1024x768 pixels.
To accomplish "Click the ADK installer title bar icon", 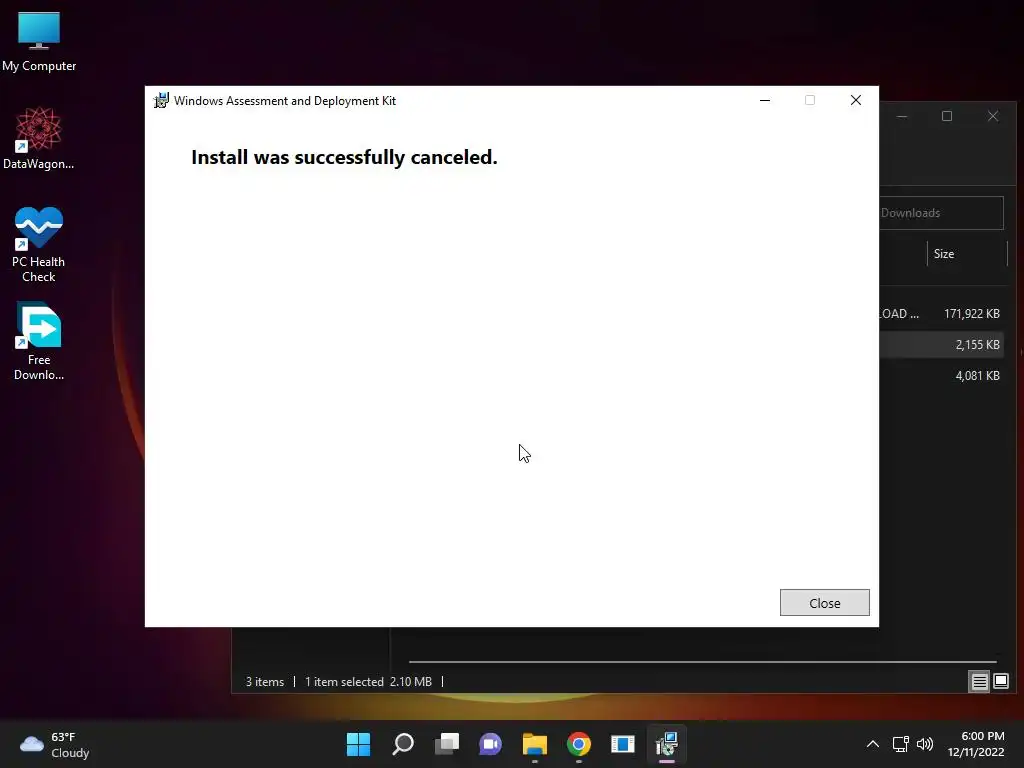I will point(161,101).
